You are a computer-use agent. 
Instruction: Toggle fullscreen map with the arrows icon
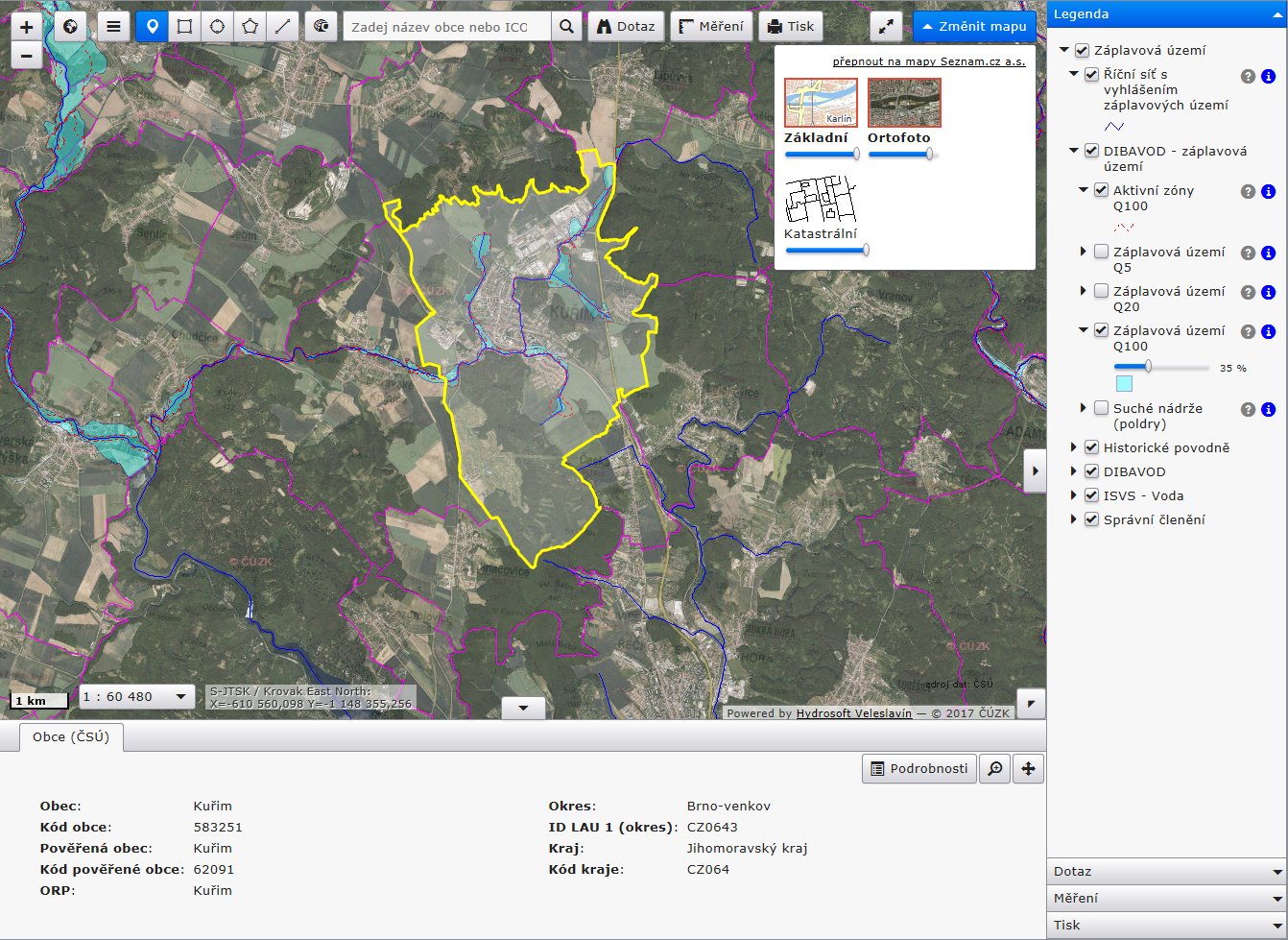[886, 27]
